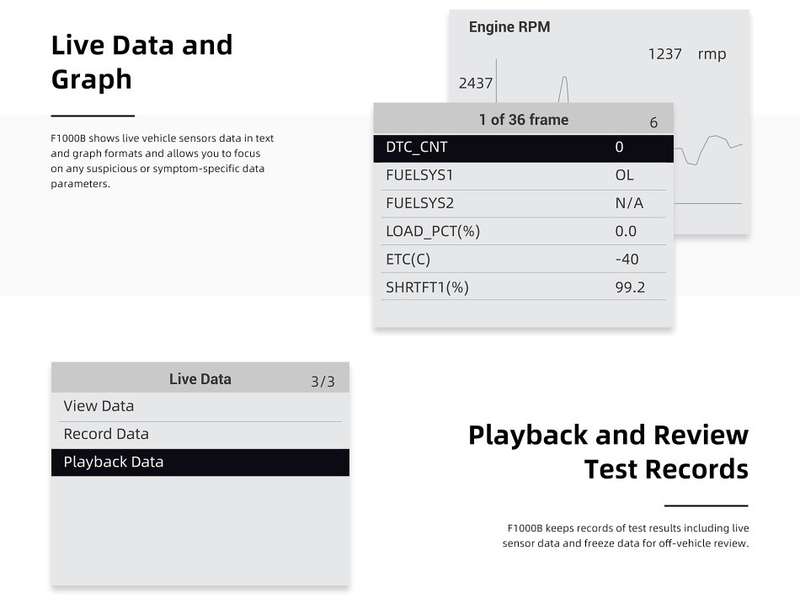Click the 2437 axis label on graph
The image size is (800, 600).
click(x=476, y=83)
